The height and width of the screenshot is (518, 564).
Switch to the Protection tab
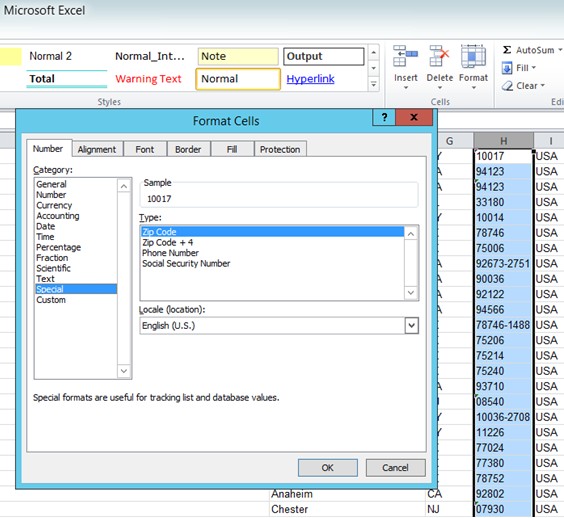coord(280,149)
